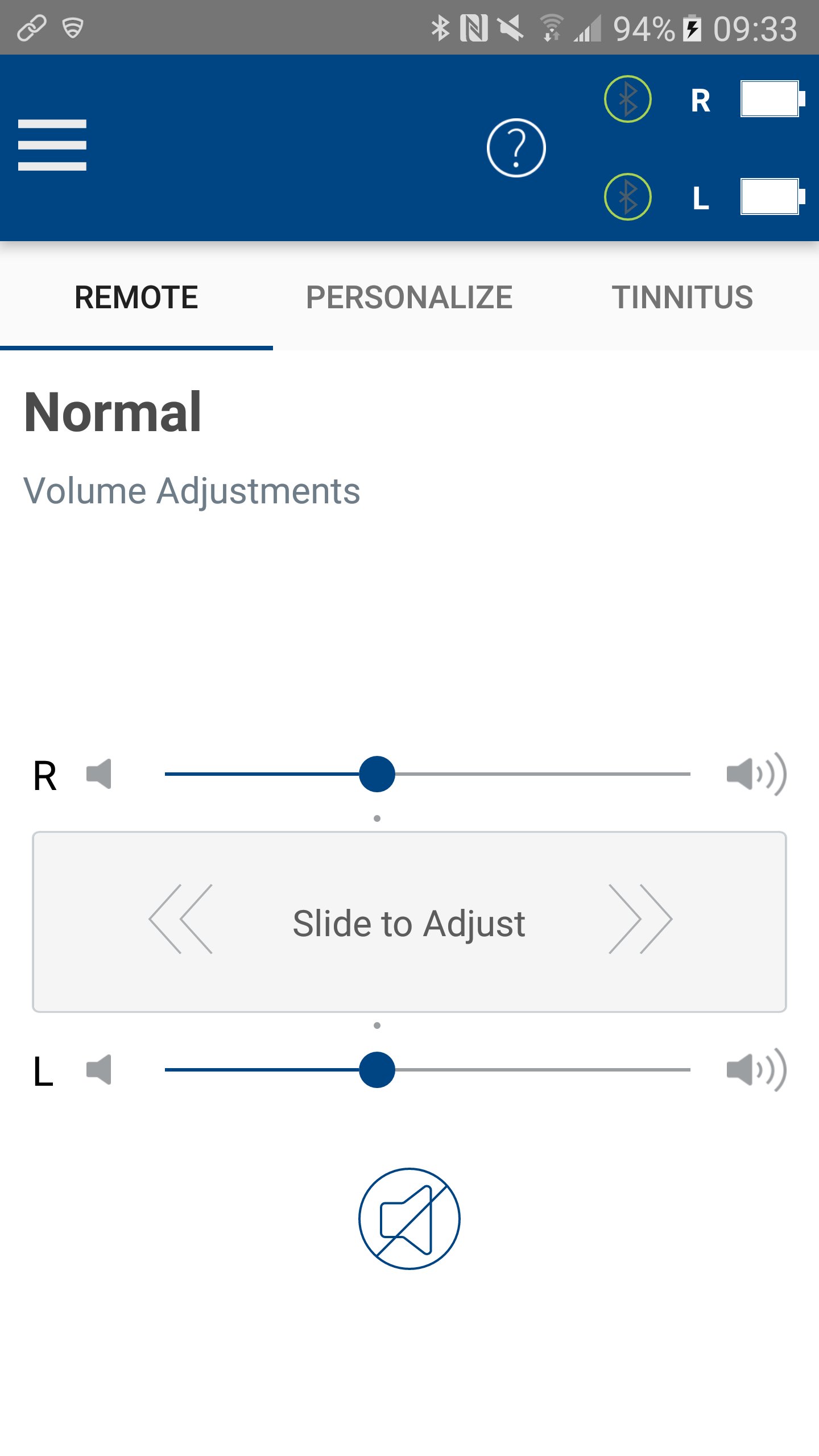Tap the high volume icon for left ear
Image resolution: width=819 pixels, height=1456 pixels.
point(756,1070)
